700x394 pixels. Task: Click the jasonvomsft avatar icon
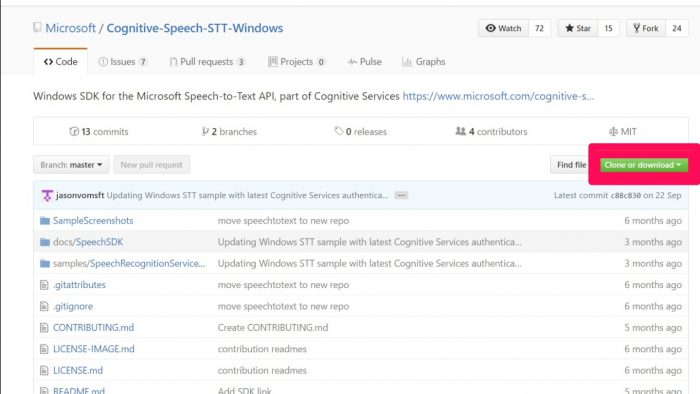(x=47, y=195)
